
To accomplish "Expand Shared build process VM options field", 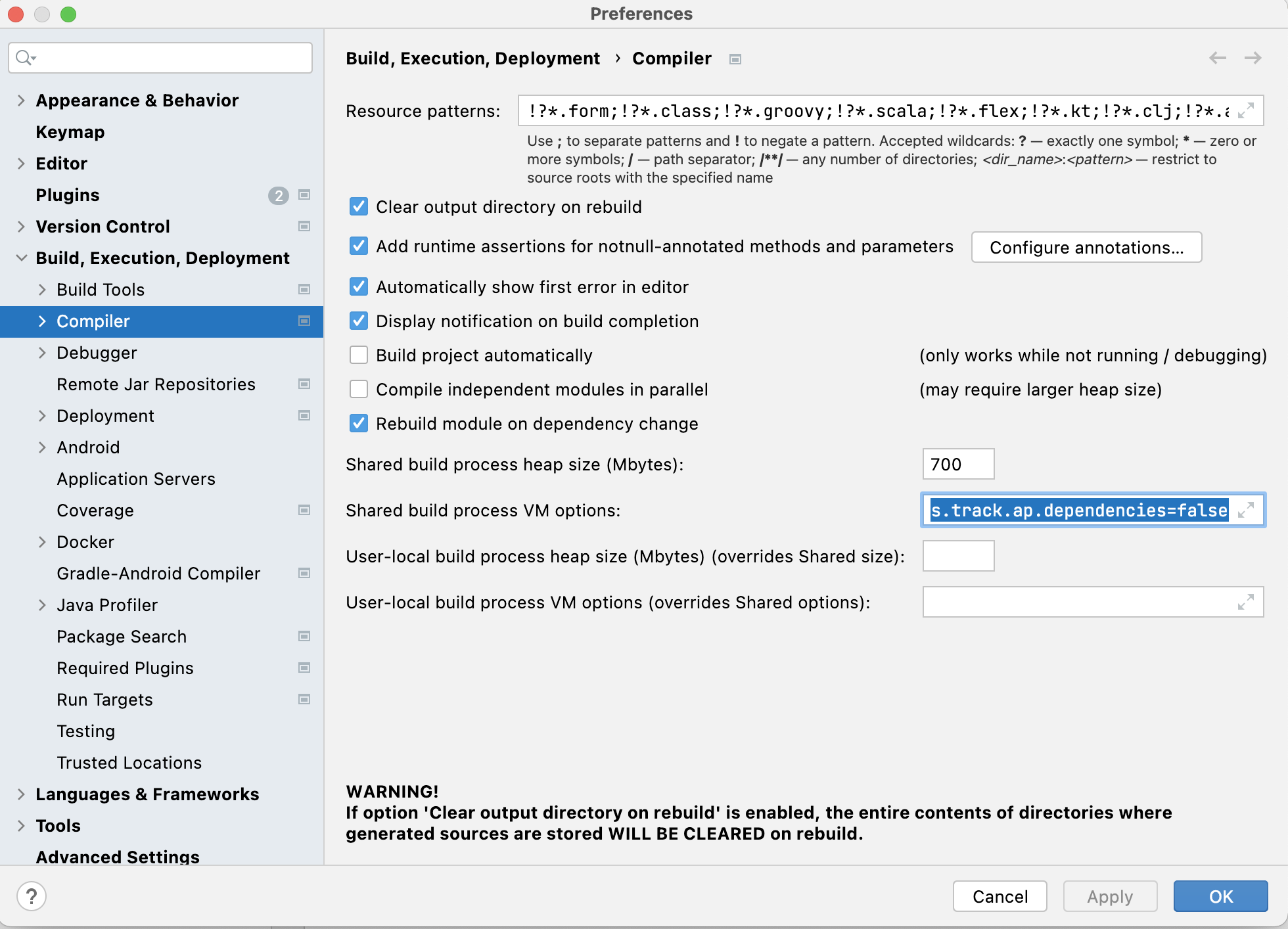I will point(1246,510).
